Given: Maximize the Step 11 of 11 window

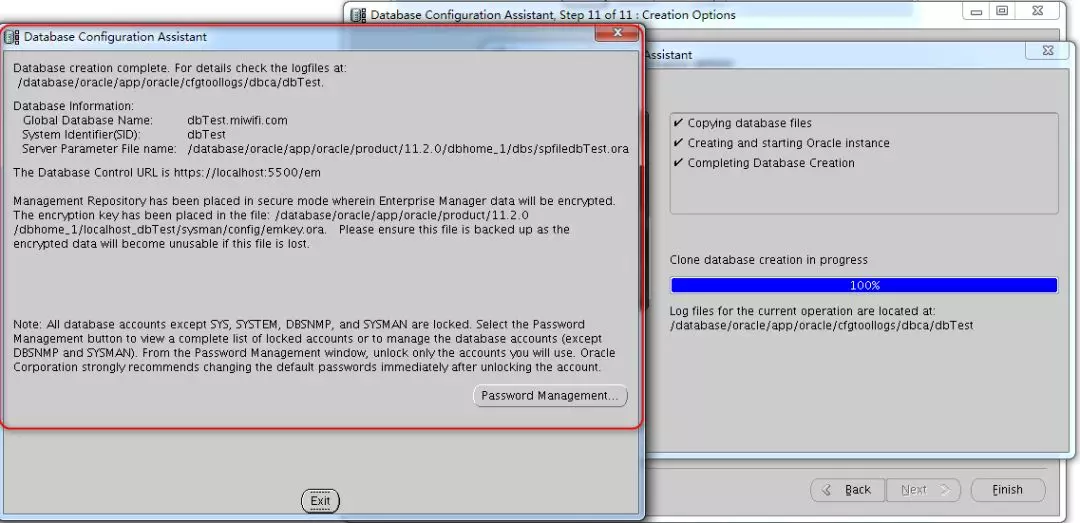Looking at the screenshot, I should [1002, 11].
